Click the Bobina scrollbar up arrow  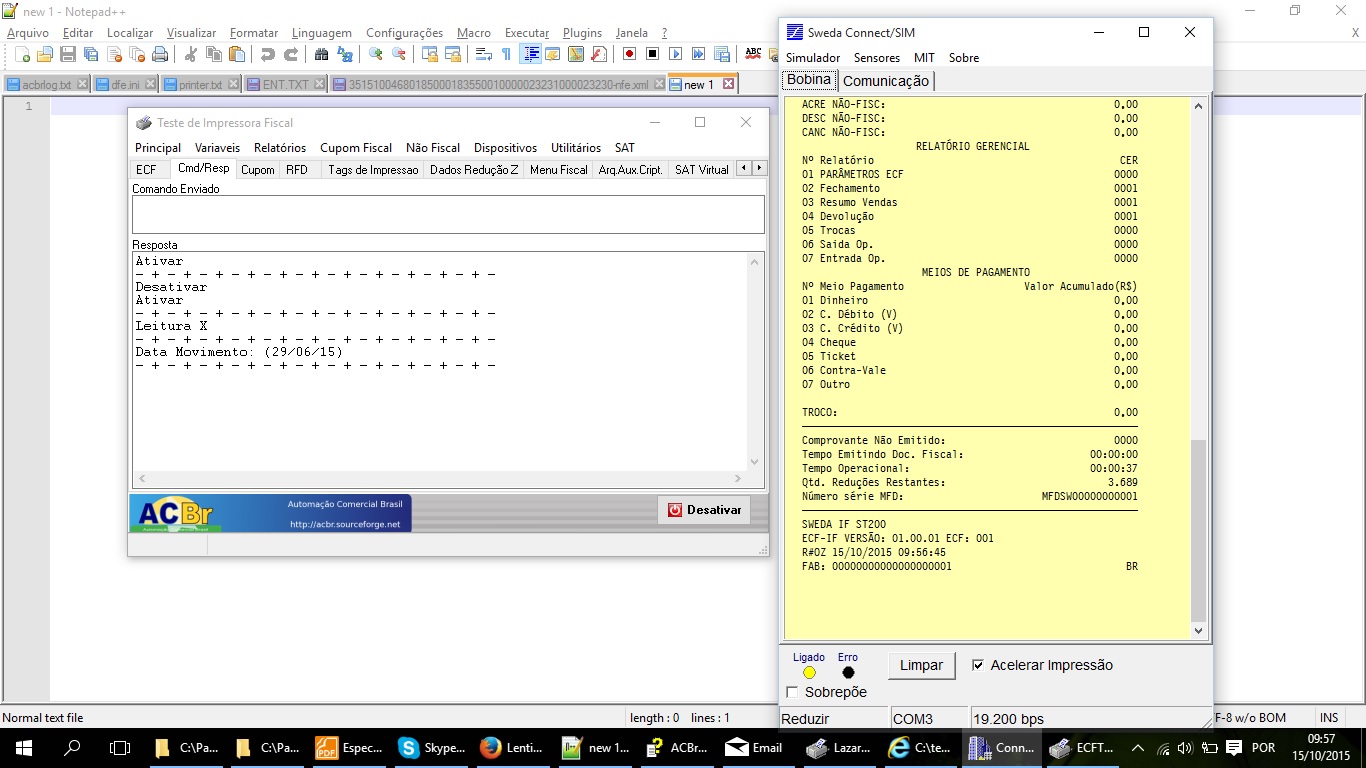(x=1199, y=105)
